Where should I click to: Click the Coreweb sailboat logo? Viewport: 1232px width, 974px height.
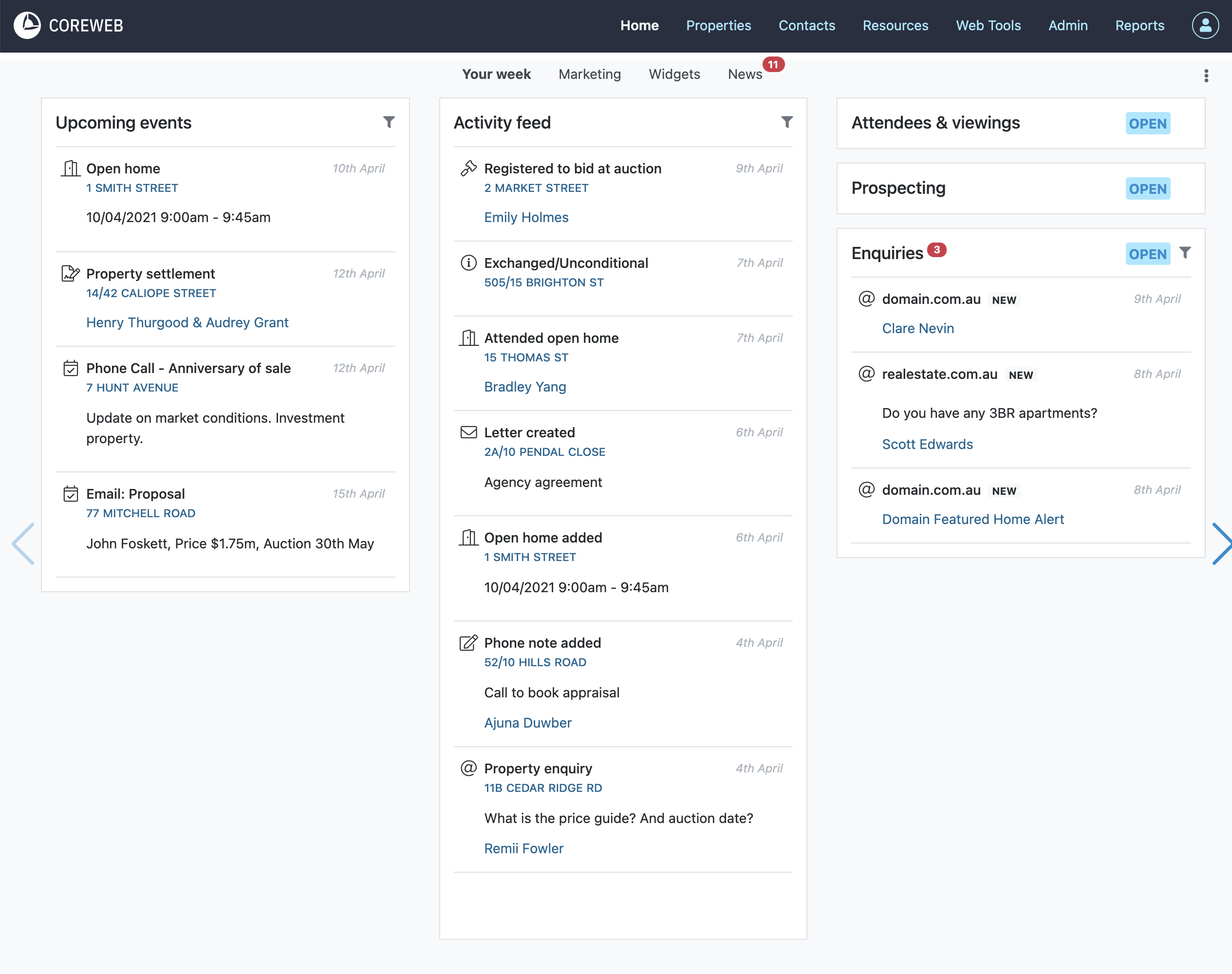(27, 26)
